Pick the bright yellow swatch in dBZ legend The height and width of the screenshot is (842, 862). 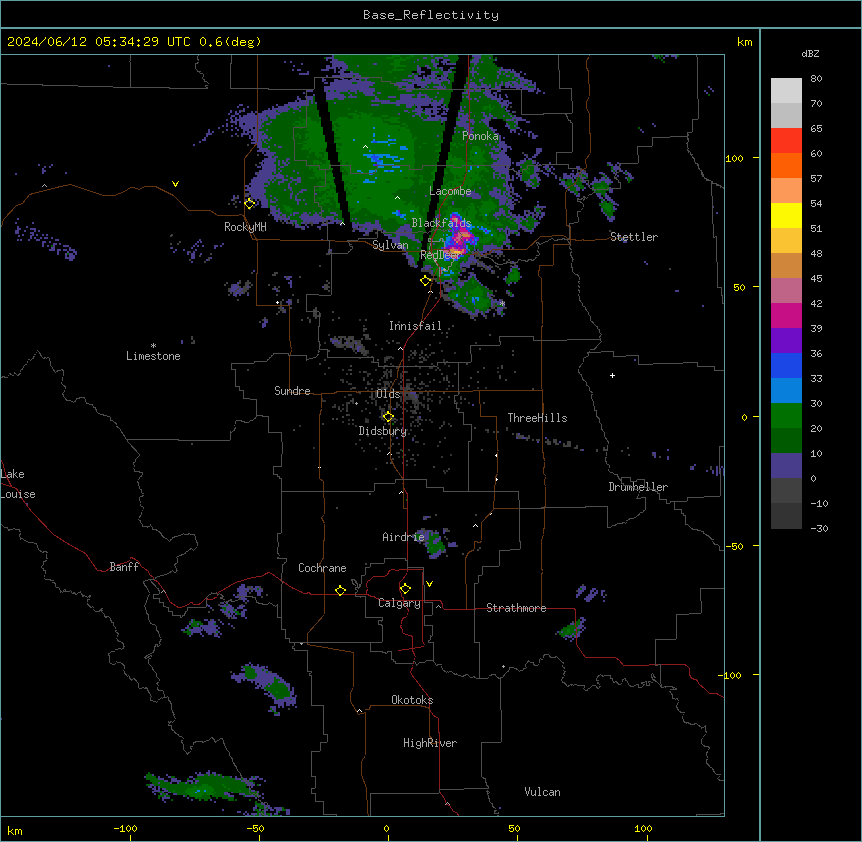pos(786,215)
